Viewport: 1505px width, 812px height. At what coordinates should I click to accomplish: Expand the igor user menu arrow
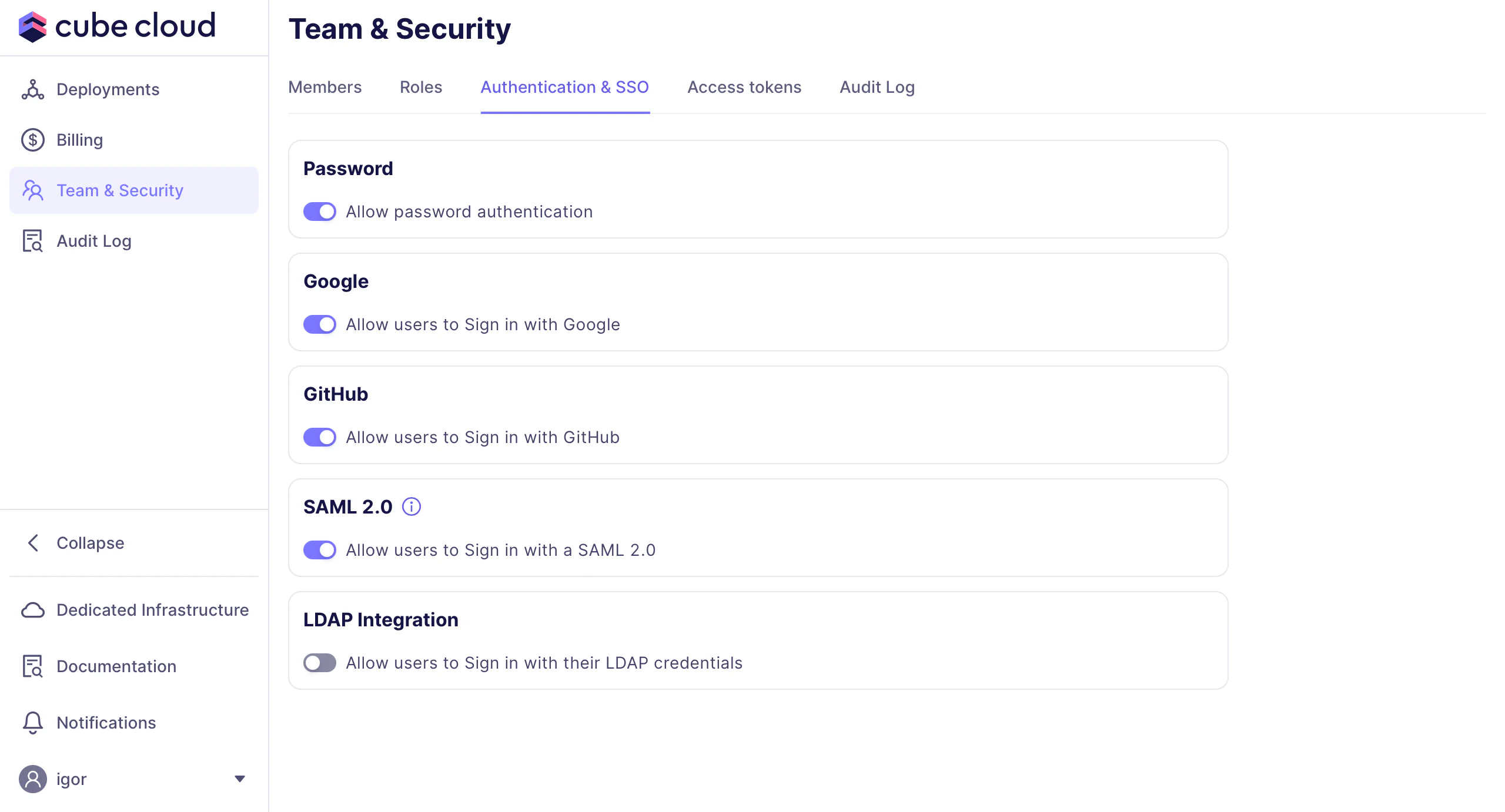[239, 779]
